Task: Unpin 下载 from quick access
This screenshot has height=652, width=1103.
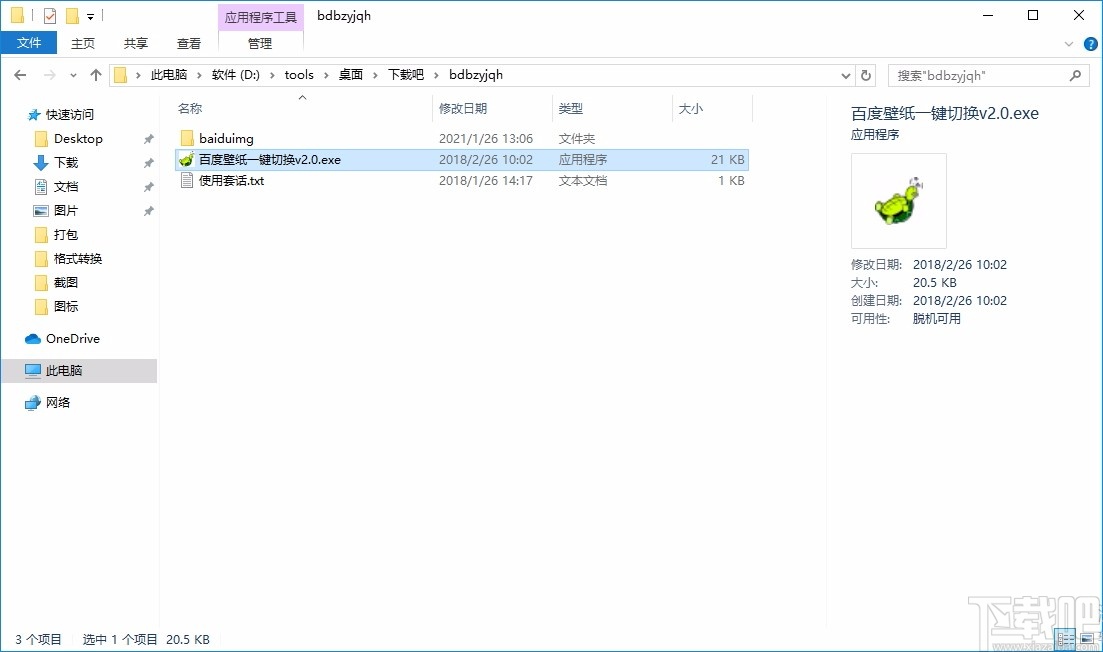Action: tap(147, 162)
